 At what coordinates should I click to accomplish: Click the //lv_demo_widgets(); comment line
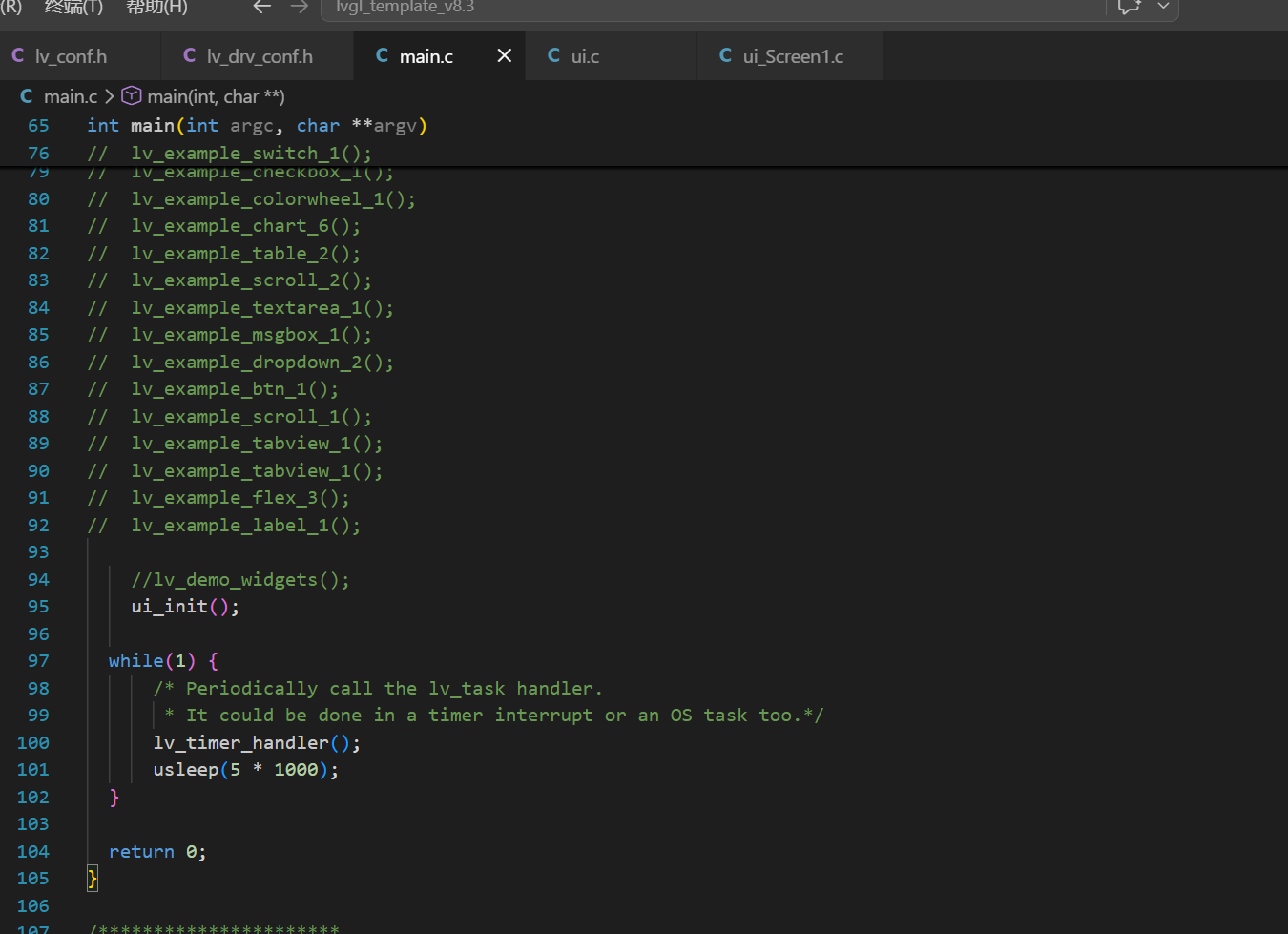click(x=240, y=580)
